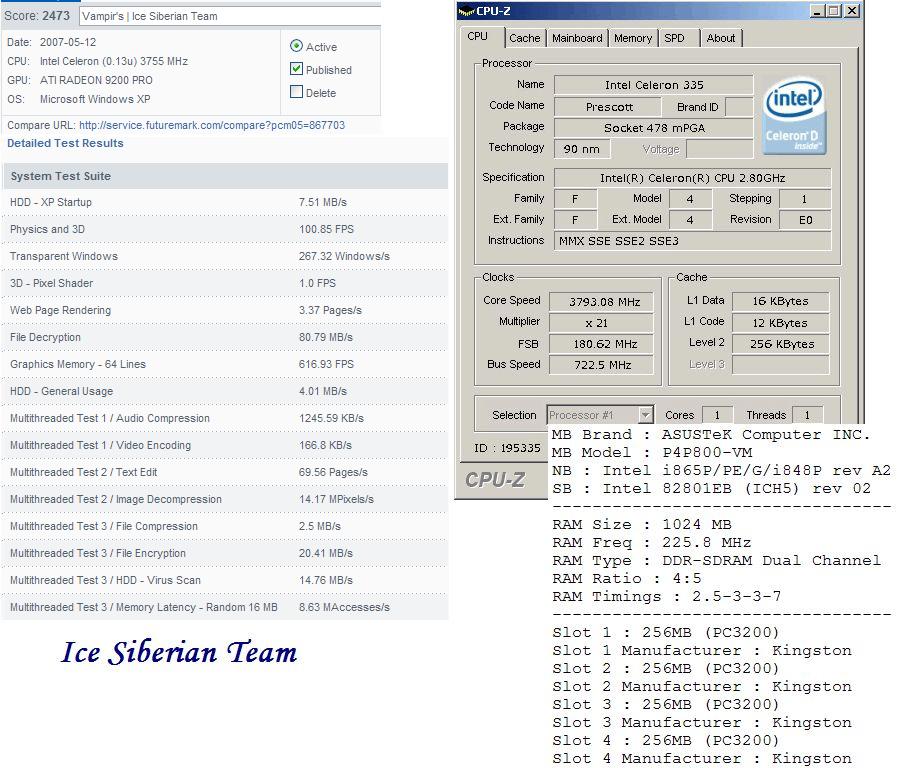Click the RAM Ratio 4:5 line
Screen dimensions: 897x768
pyautogui.click(x=626, y=579)
